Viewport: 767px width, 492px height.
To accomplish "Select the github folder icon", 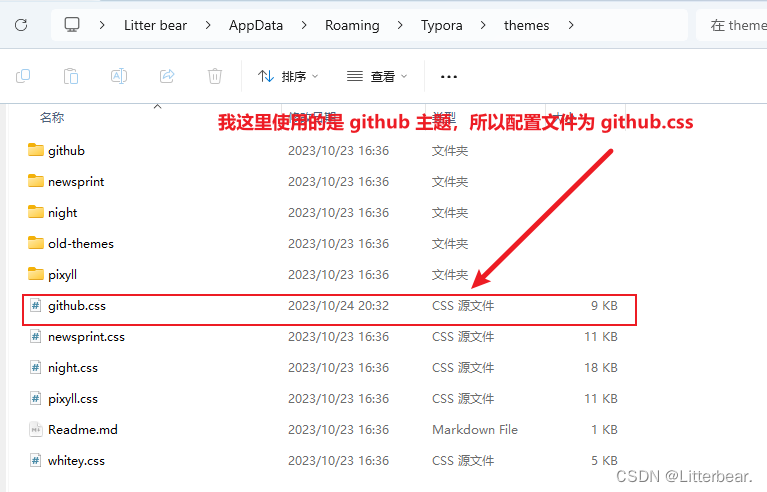I will (36, 150).
